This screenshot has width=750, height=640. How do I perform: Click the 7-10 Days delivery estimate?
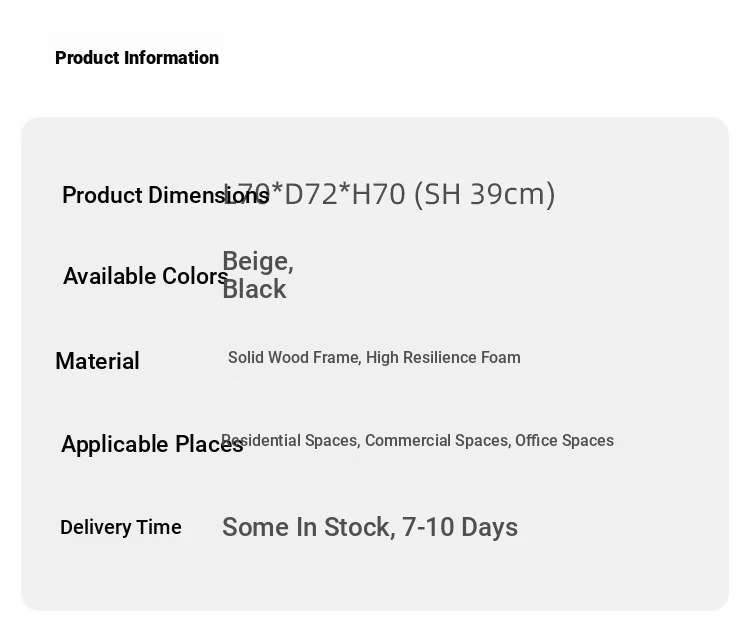(460, 527)
